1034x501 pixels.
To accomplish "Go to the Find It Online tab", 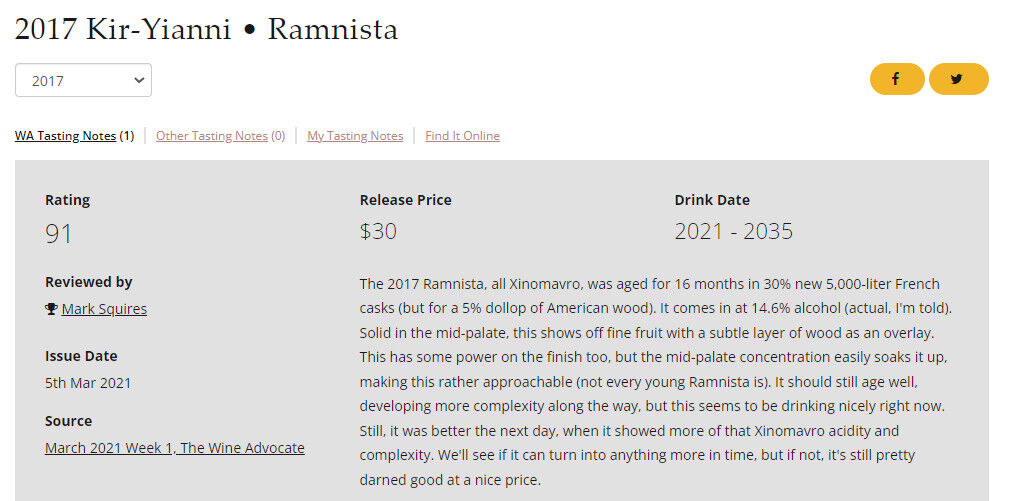I will pos(462,136).
